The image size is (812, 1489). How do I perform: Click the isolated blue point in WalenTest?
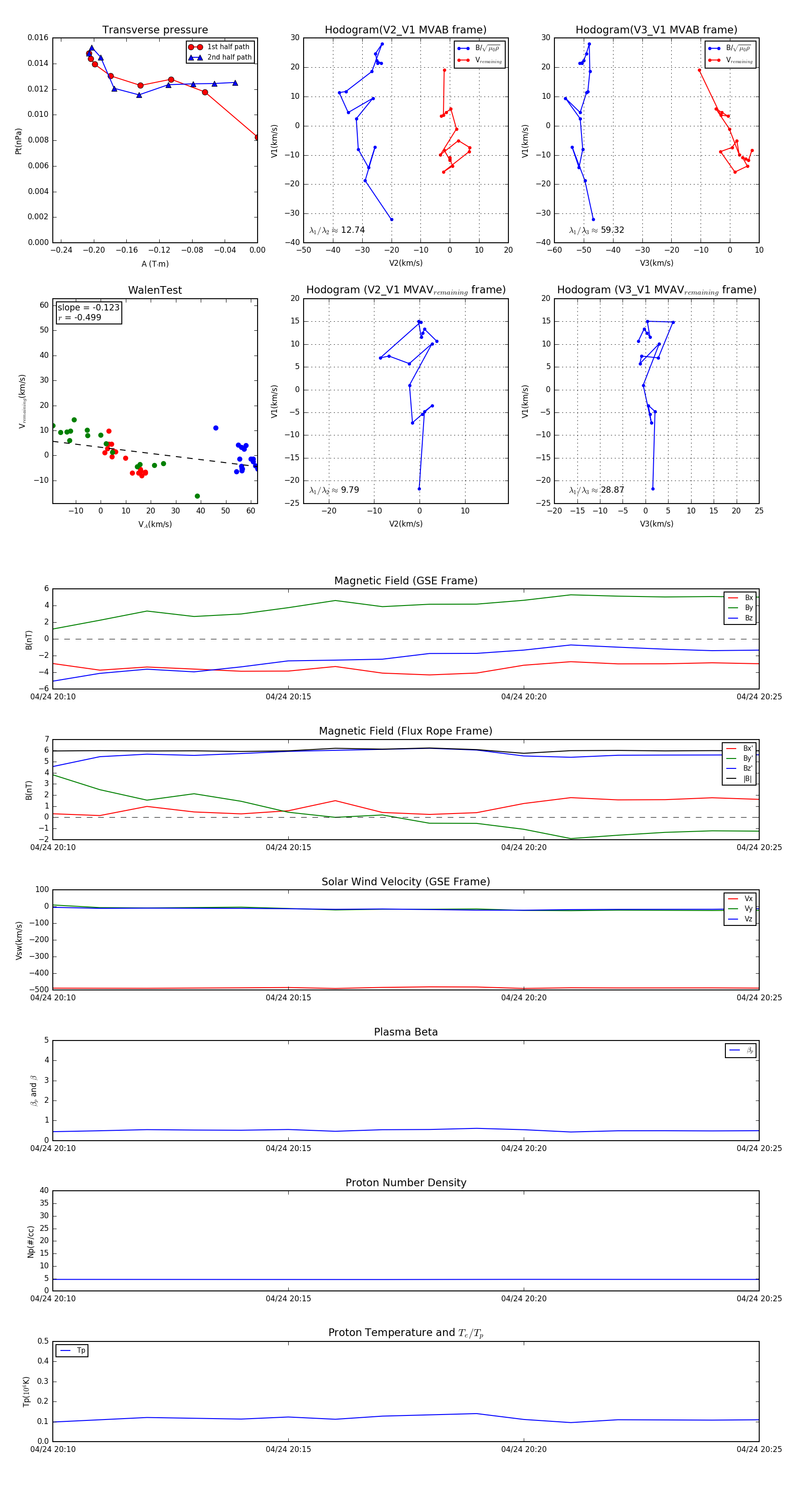[216, 428]
